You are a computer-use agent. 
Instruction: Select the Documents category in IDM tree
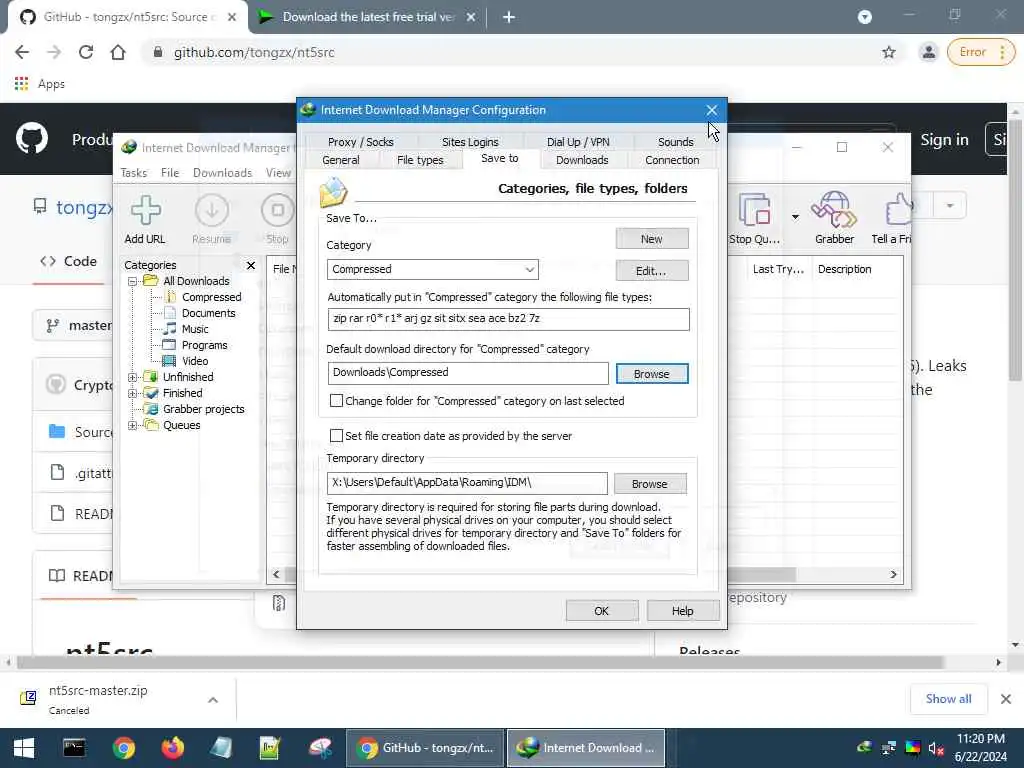point(208,313)
